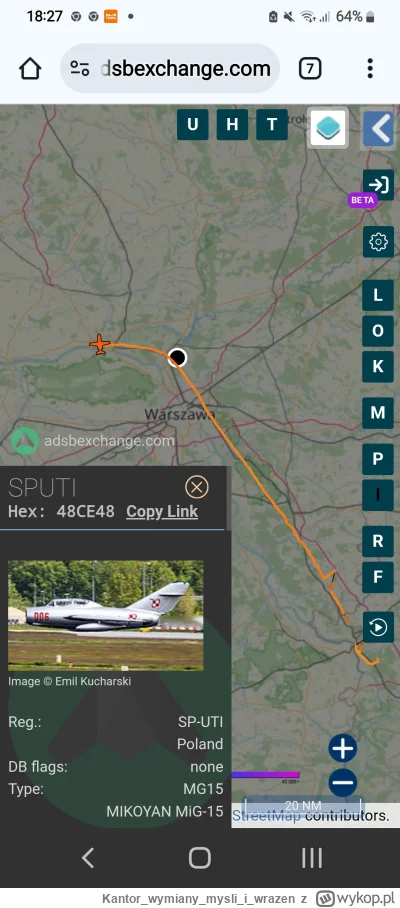The height and width of the screenshot is (908, 400).
Task: Open browser tab switcher showing 7
Action: pyautogui.click(x=310, y=69)
